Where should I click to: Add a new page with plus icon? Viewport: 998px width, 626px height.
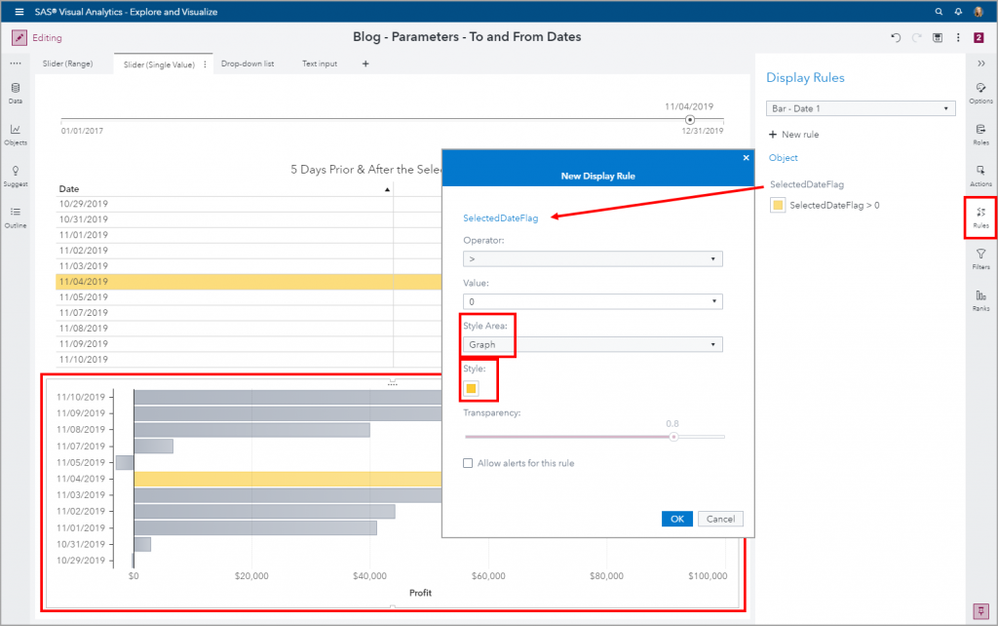[x=365, y=64]
